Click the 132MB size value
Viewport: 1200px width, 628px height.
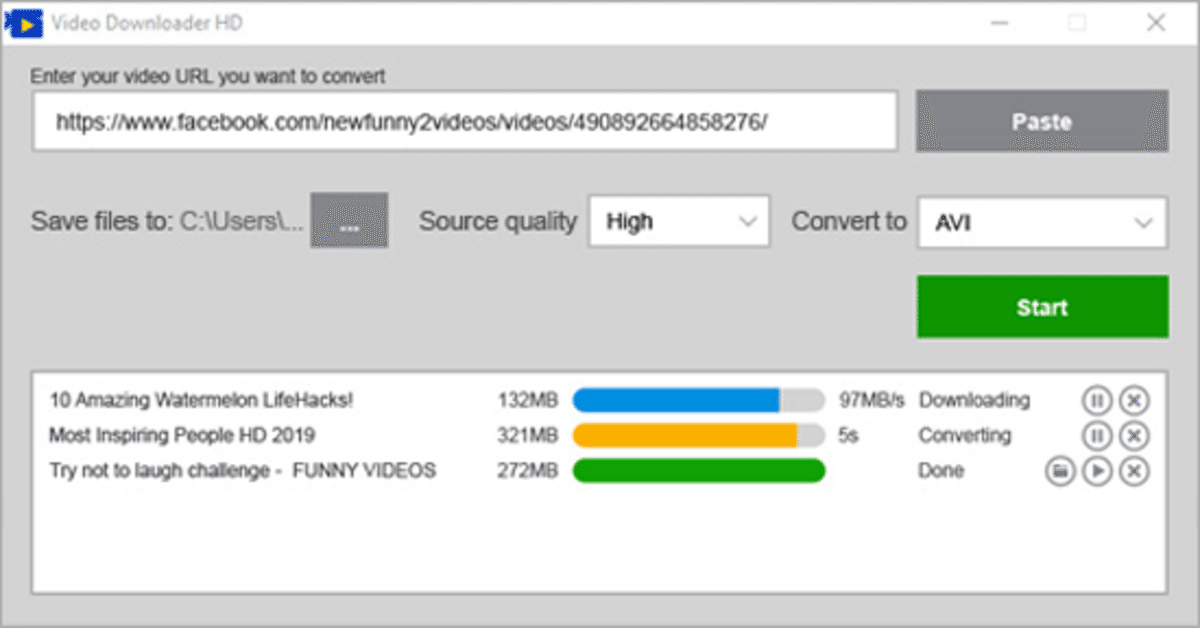527,400
